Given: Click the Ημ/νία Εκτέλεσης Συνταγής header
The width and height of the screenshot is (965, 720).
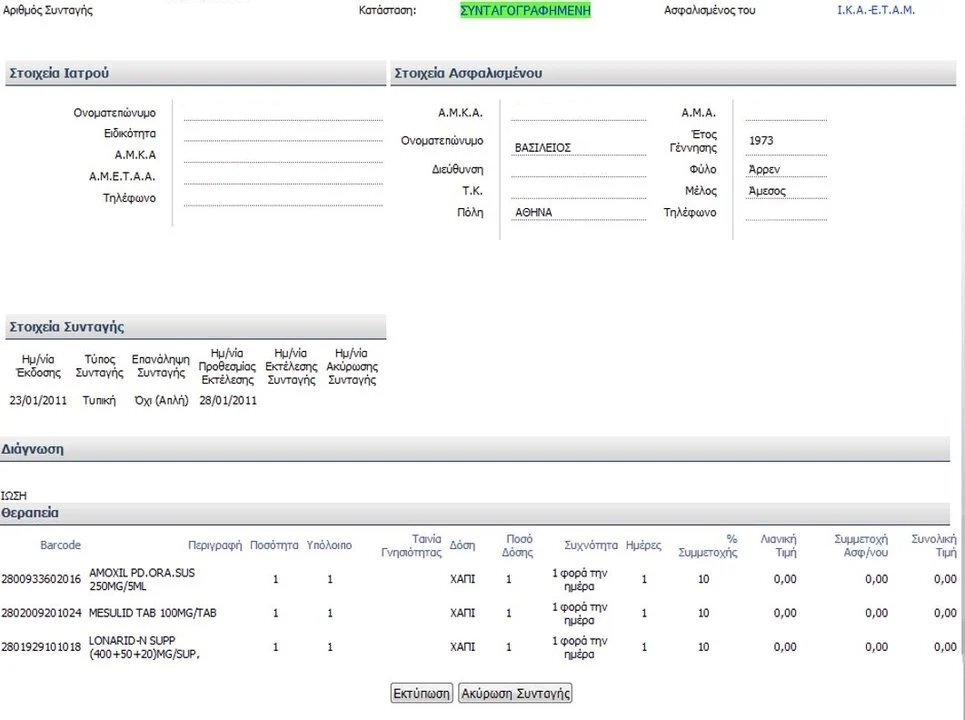Looking at the screenshot, I should [291, 366].
